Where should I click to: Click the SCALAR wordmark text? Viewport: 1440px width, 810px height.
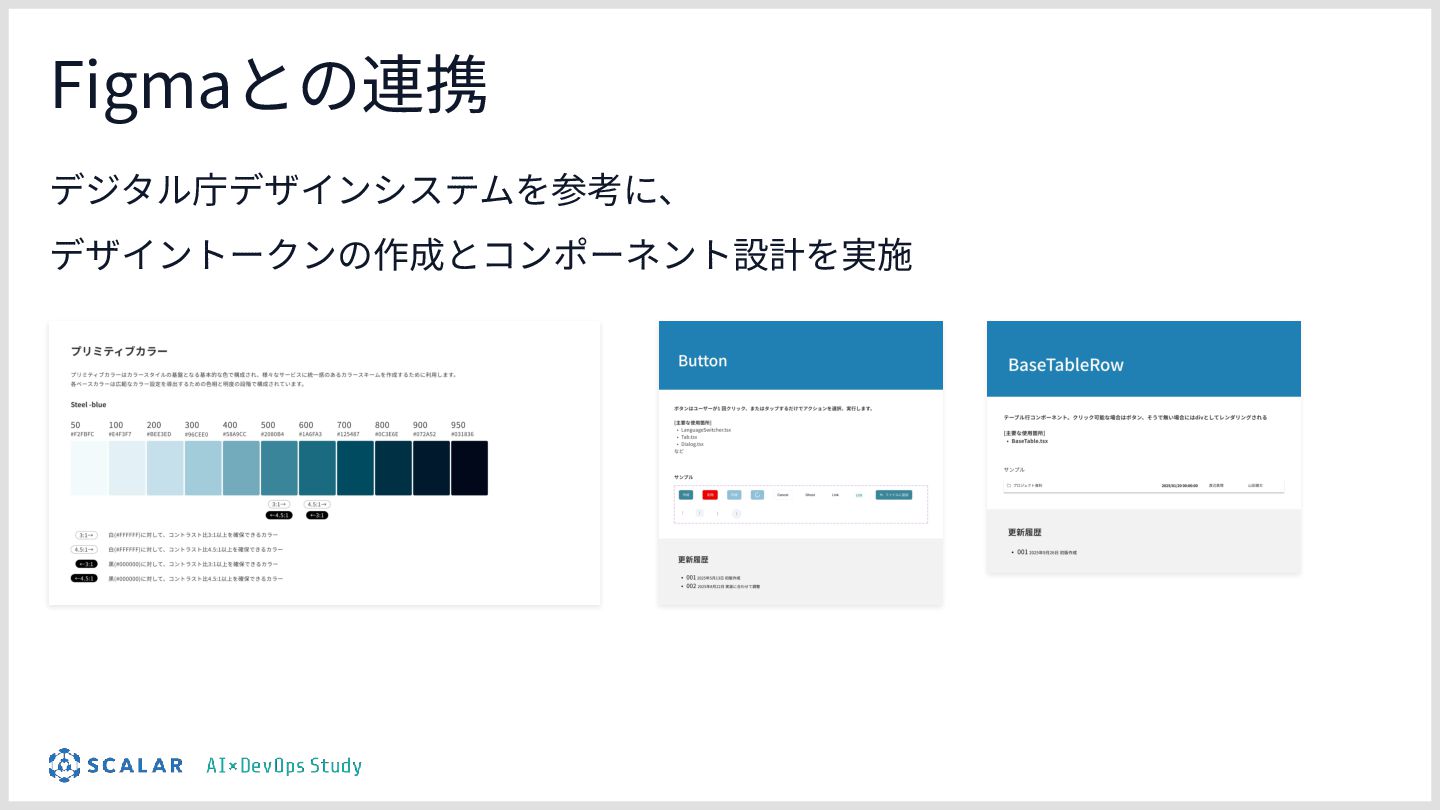(135, 766)
